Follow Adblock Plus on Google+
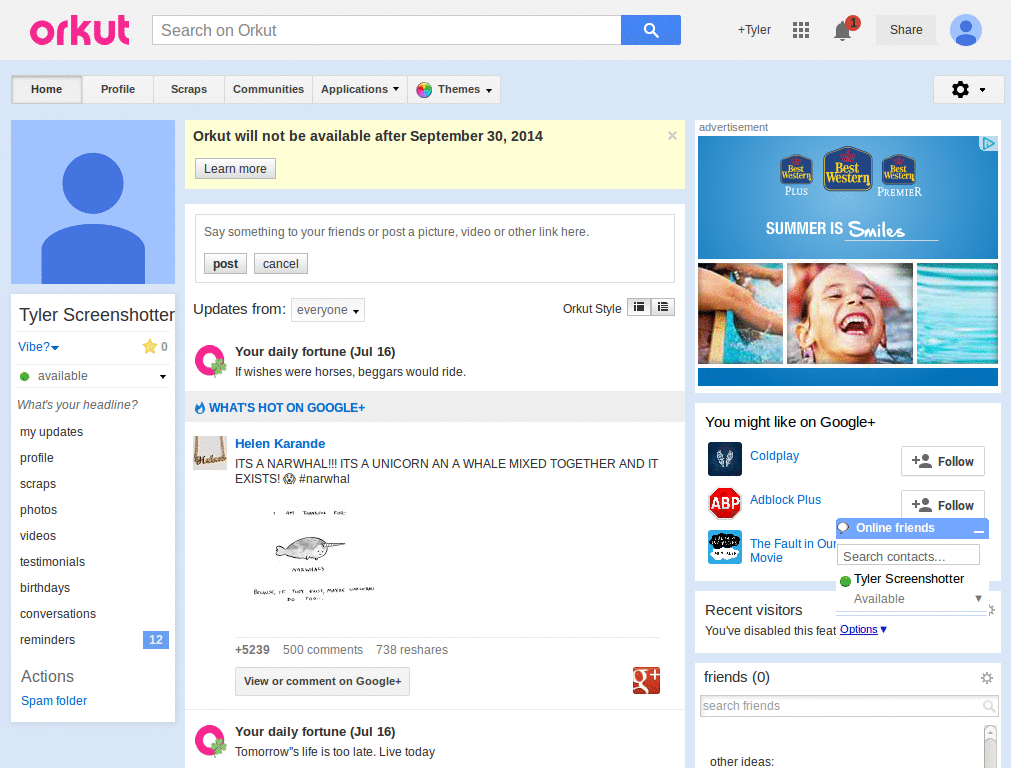Viewport: 1024px width, 768px height. pos(942,504)
